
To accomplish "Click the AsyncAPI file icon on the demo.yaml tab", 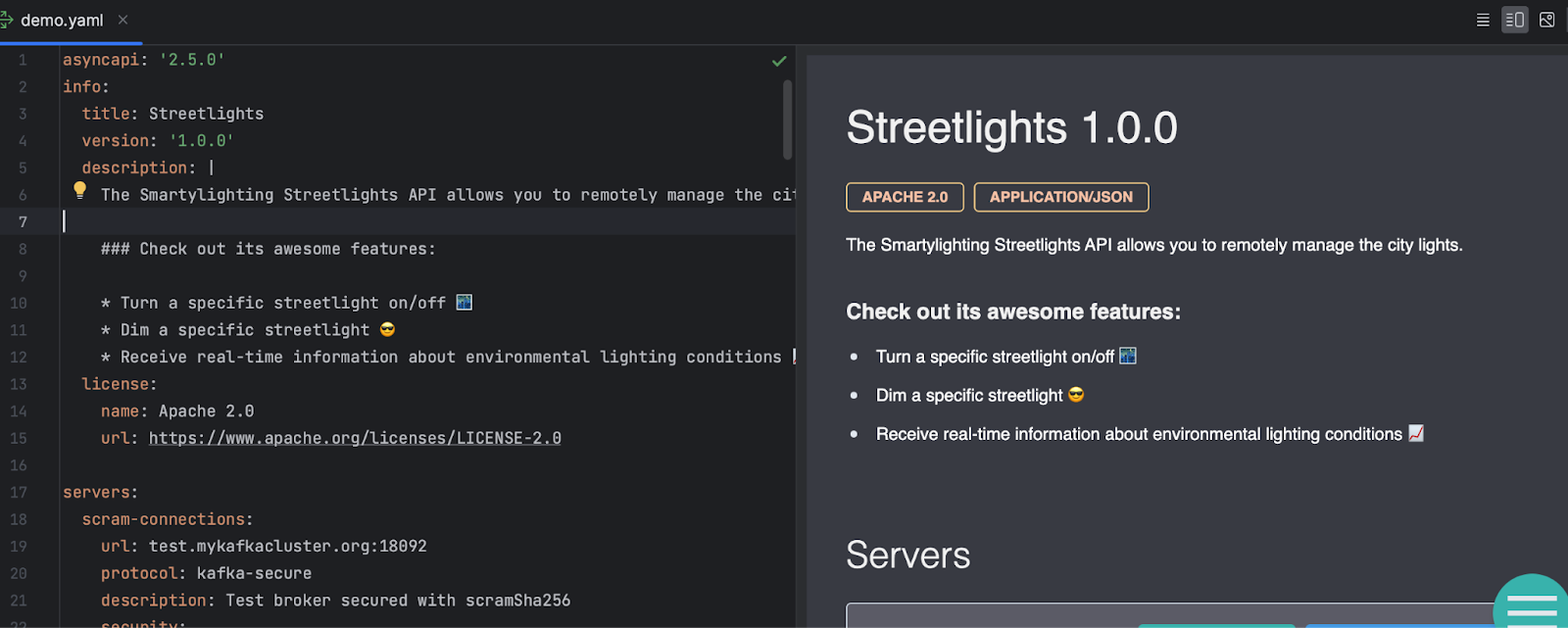I will 6,20.
